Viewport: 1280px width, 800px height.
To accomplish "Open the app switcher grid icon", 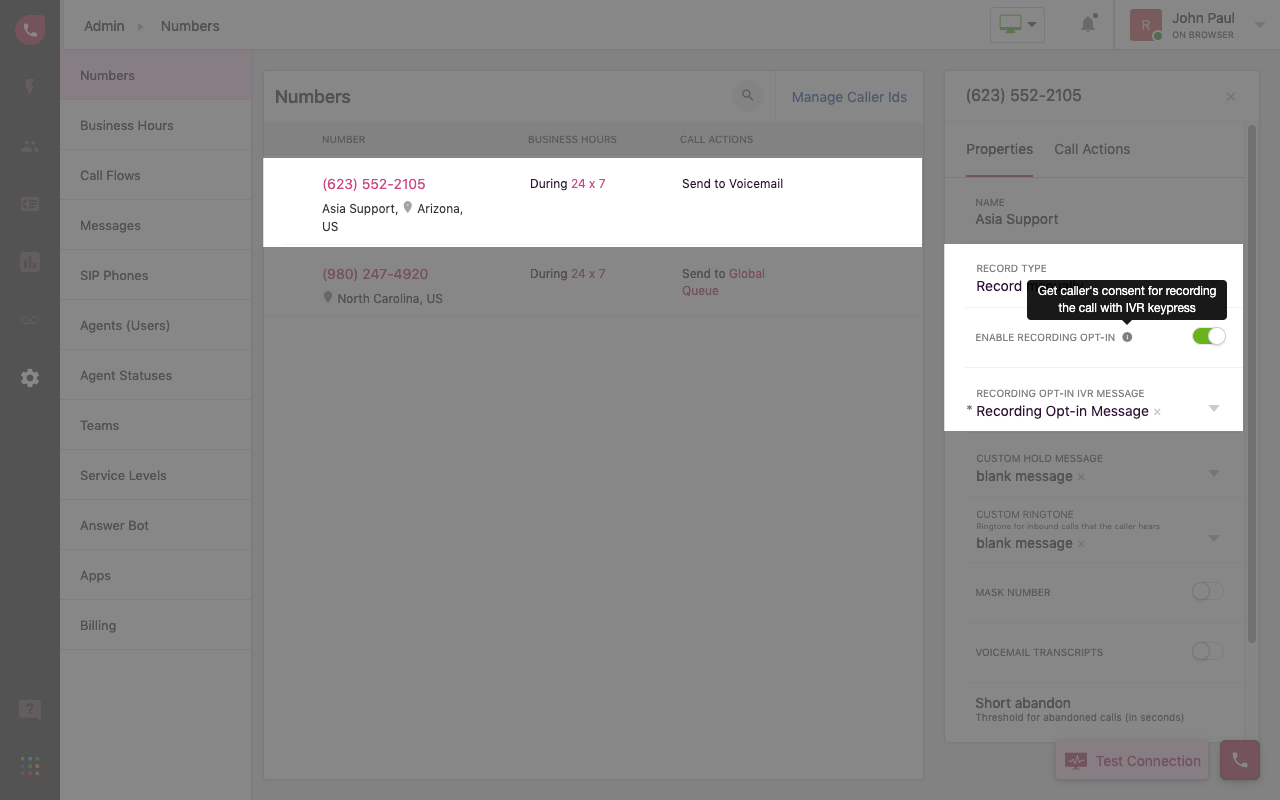I will [x=30, y=766].
